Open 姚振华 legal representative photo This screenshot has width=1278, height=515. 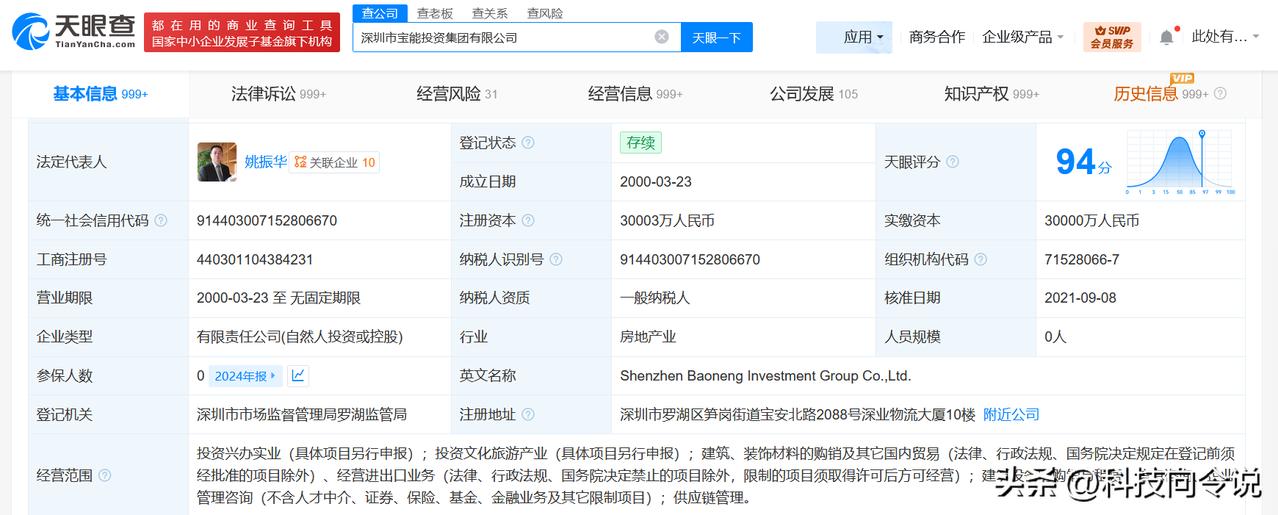[x=217, y=162]
